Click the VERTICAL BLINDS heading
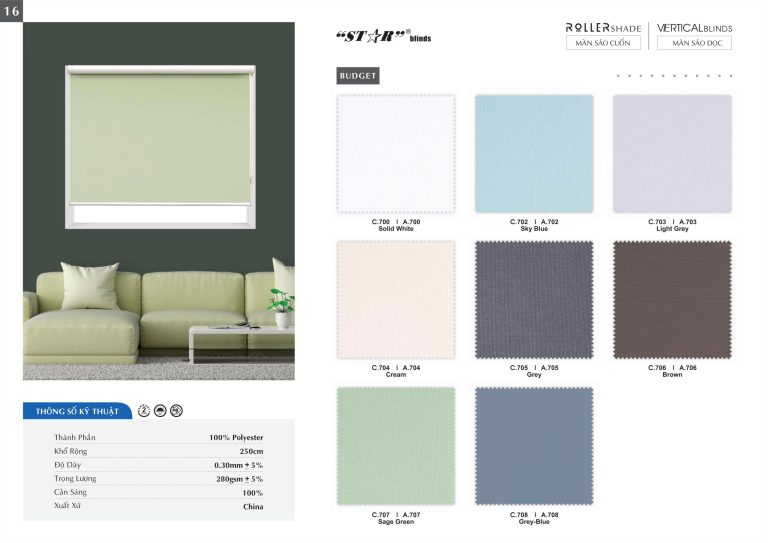The height and width of the screenshot is (543, 768). pyautogui.click(x=695, y=28)
